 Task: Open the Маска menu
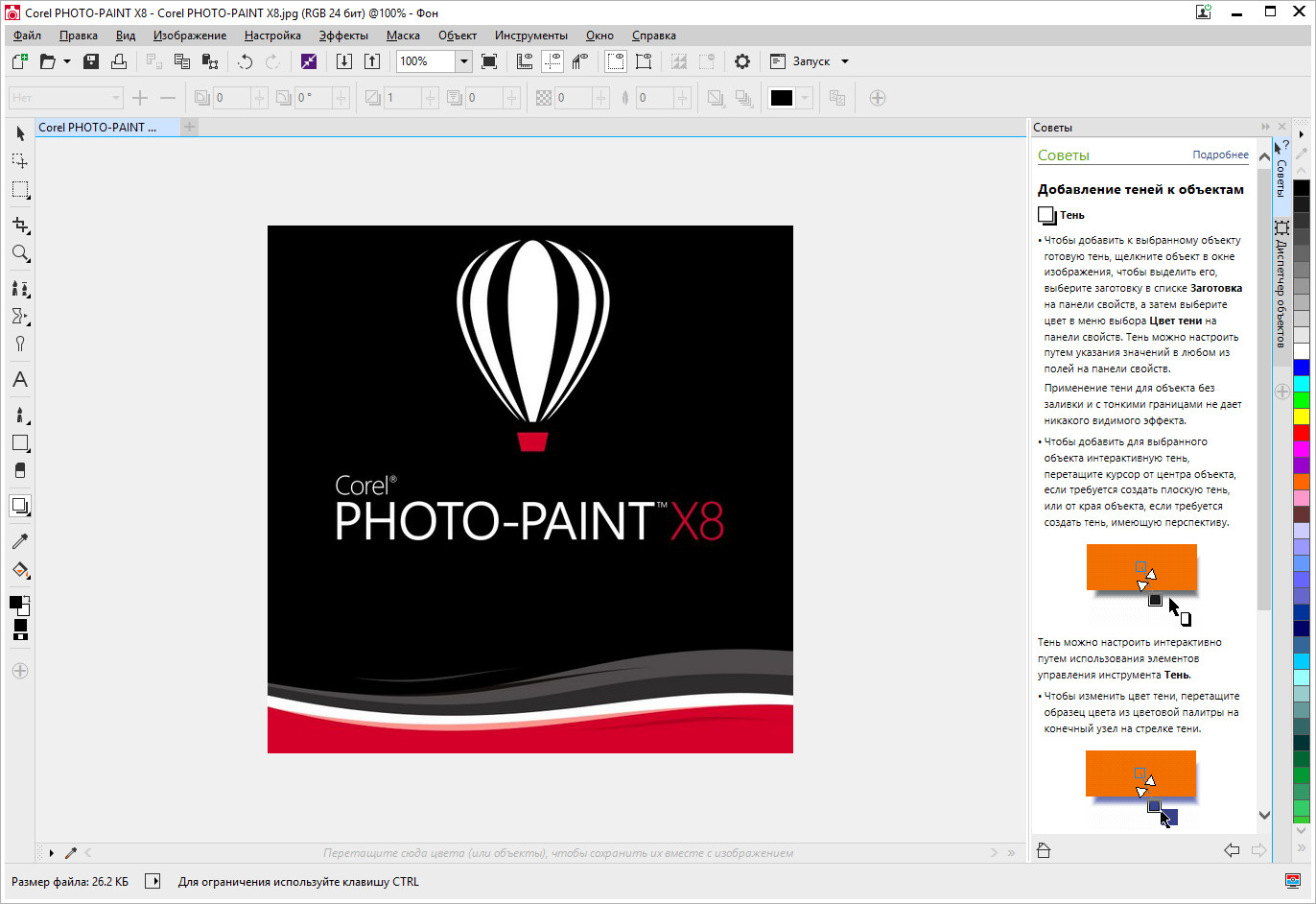[x=403, y=36]
